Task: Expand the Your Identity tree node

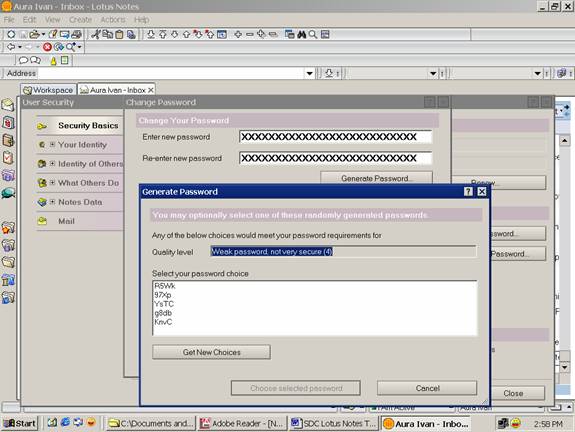Action: pos(52,144)
